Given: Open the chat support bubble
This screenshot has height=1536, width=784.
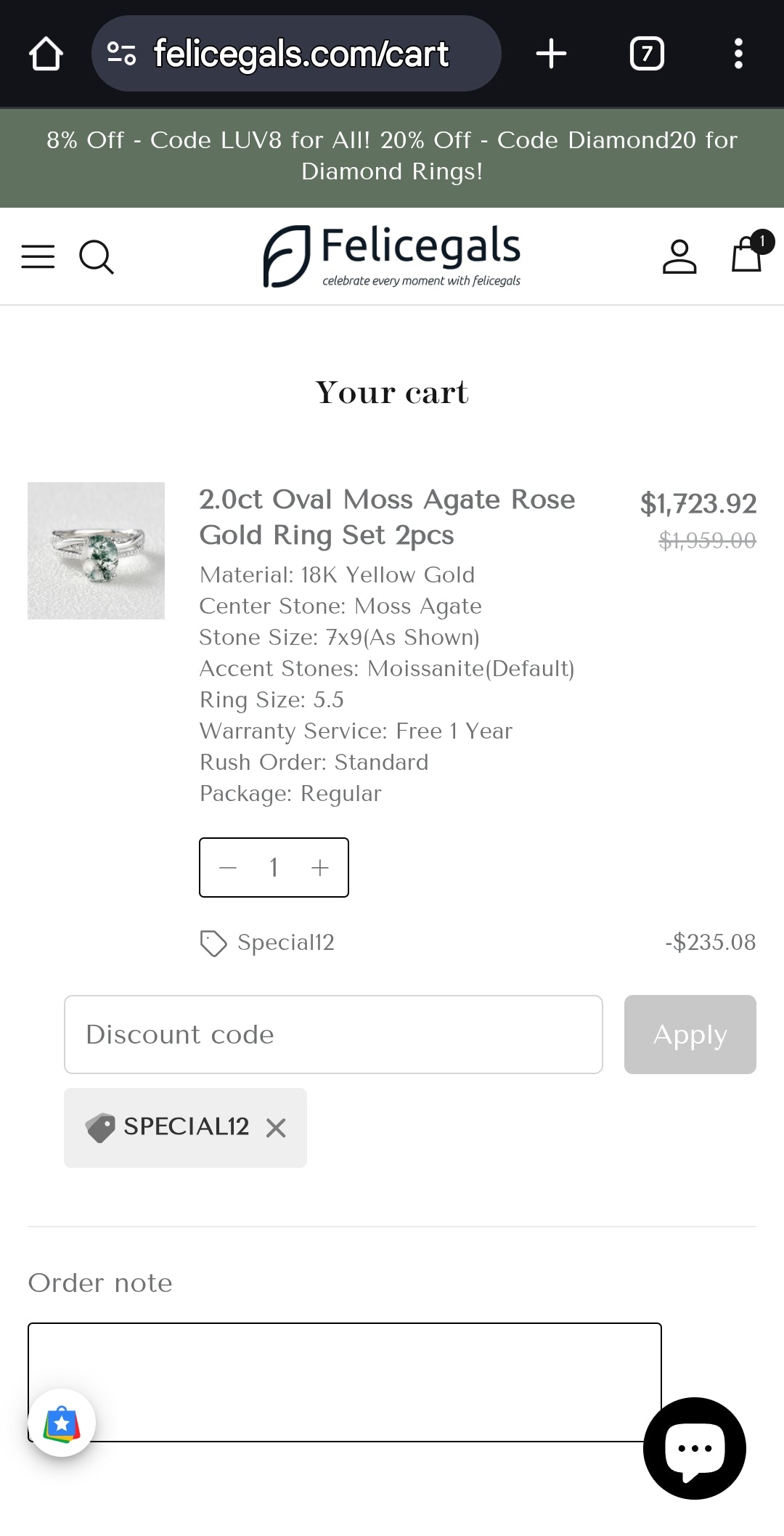Looking at the screenshot, I should [x=694, y=1448].
